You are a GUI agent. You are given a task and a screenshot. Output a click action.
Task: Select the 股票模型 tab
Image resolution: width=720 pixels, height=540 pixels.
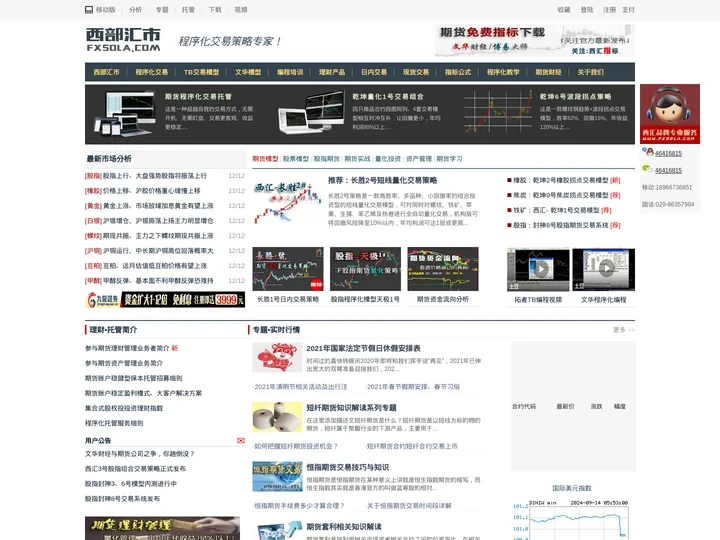tap(296, 159)
